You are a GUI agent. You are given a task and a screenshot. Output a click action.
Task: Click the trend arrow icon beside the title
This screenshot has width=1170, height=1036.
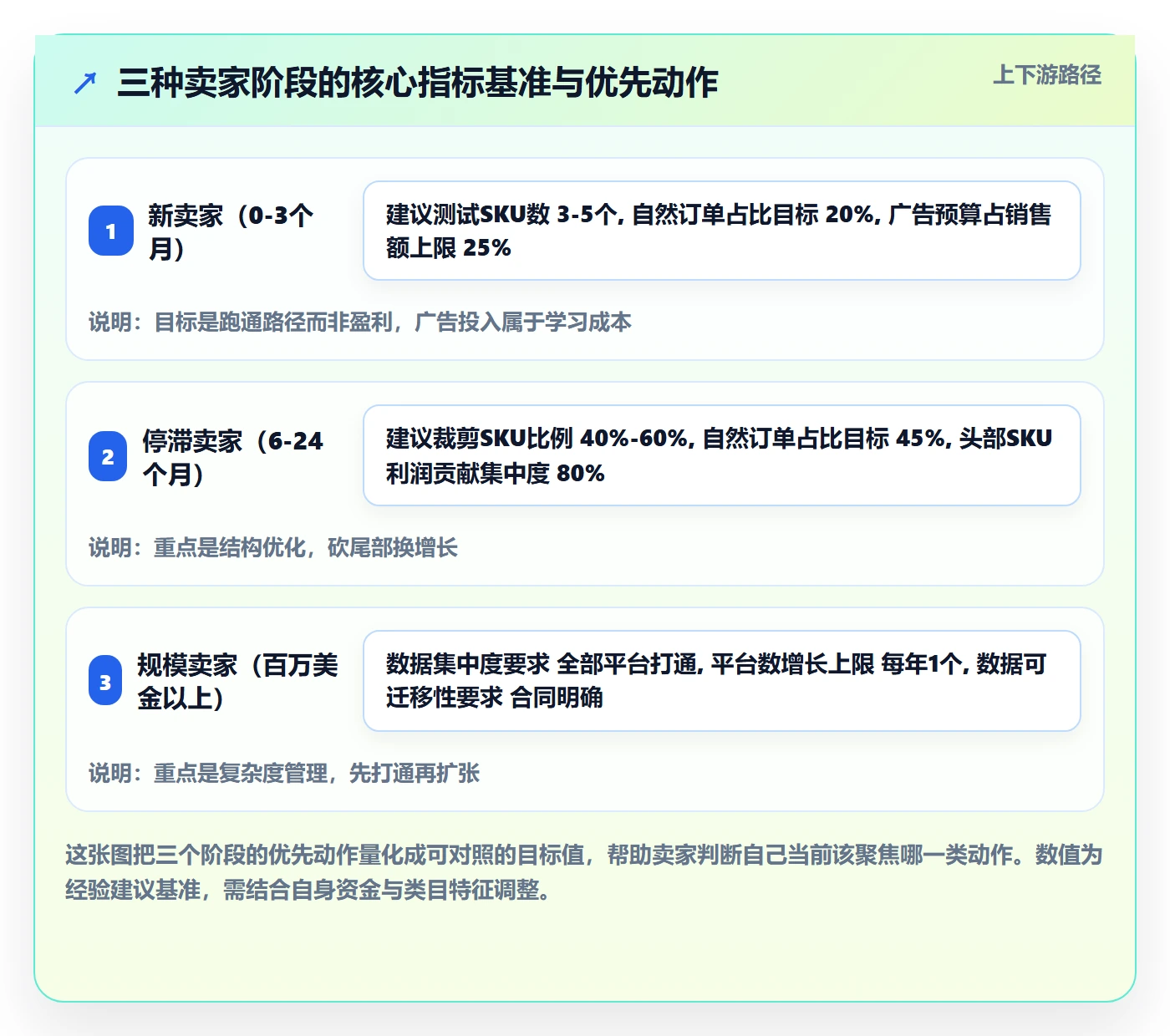tap(85, 83)
